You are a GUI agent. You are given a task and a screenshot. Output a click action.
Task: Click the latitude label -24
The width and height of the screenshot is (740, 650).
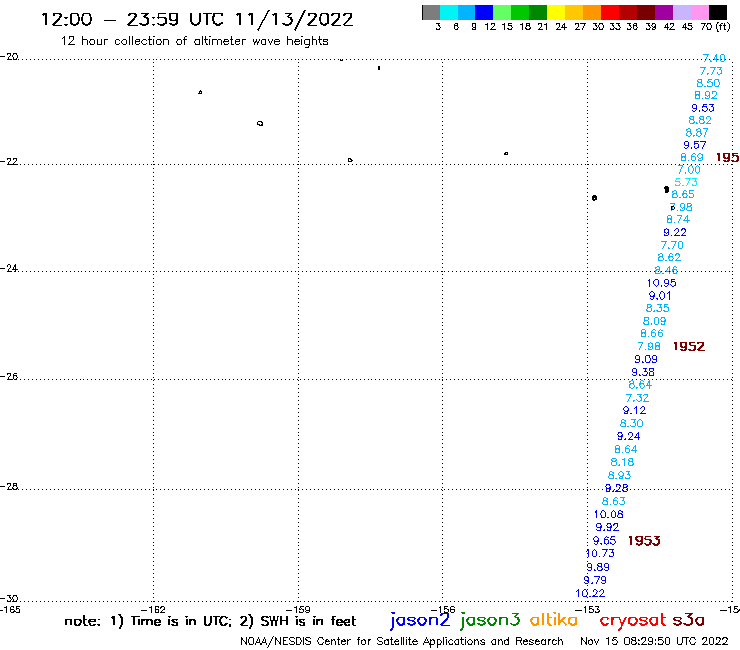9,268
